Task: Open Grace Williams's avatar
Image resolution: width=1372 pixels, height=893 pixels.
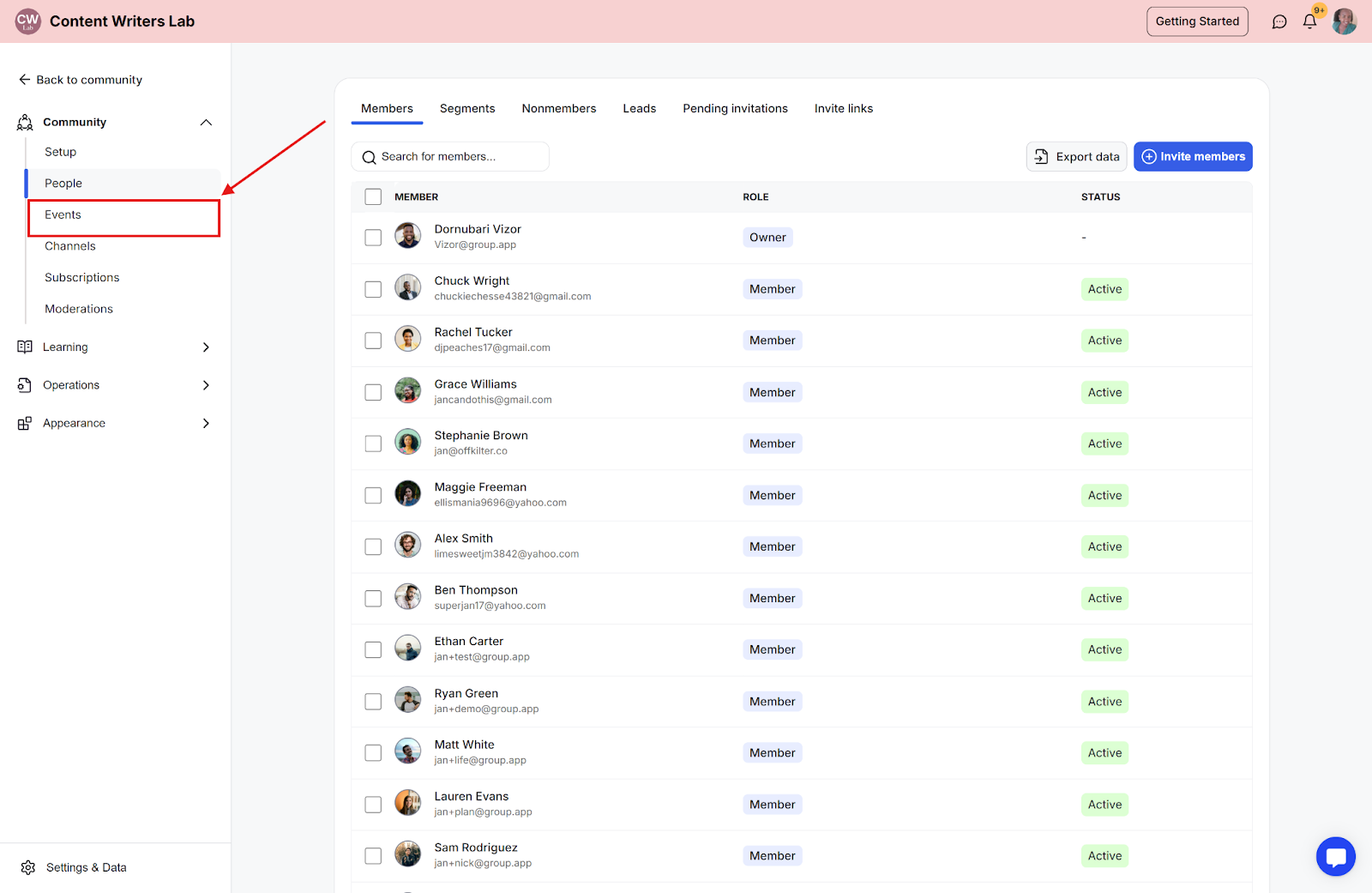Action: click(x=407, y=390)
